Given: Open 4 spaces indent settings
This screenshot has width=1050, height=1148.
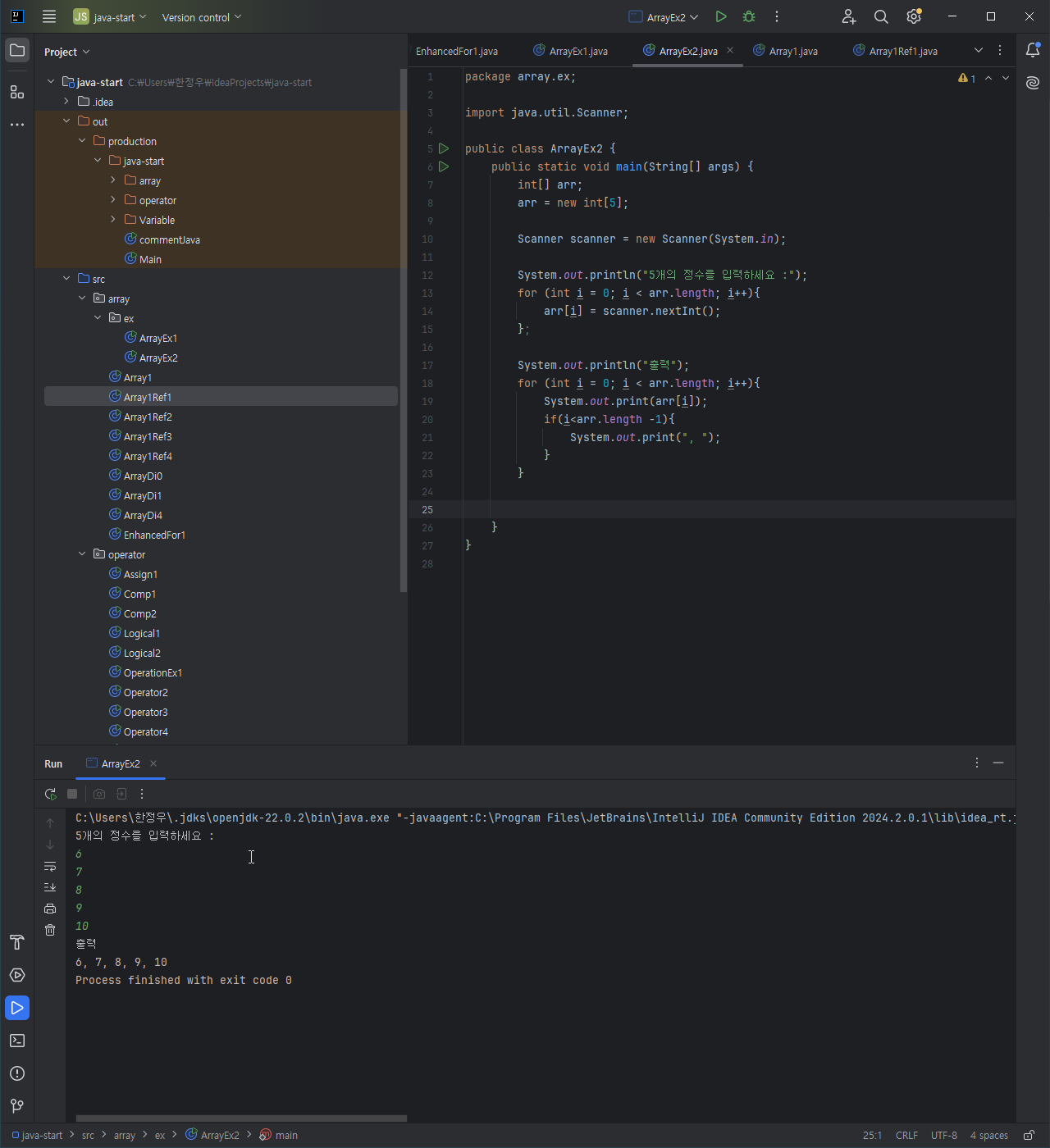Looking at the screenshot, I should point(989,1136).
